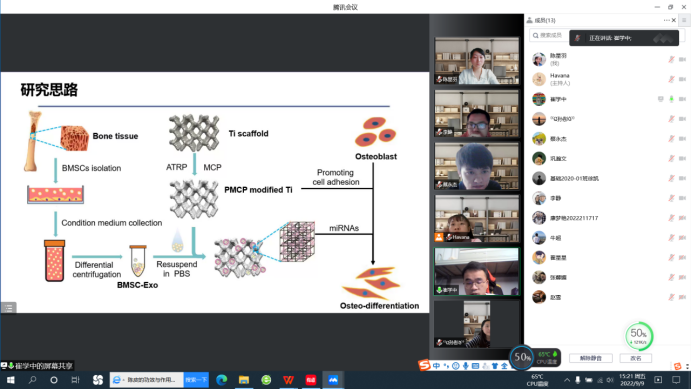Click the 改名 rename button
Image resolution: width=693 pixels, height=390 pixels.
tap(636, 358)
